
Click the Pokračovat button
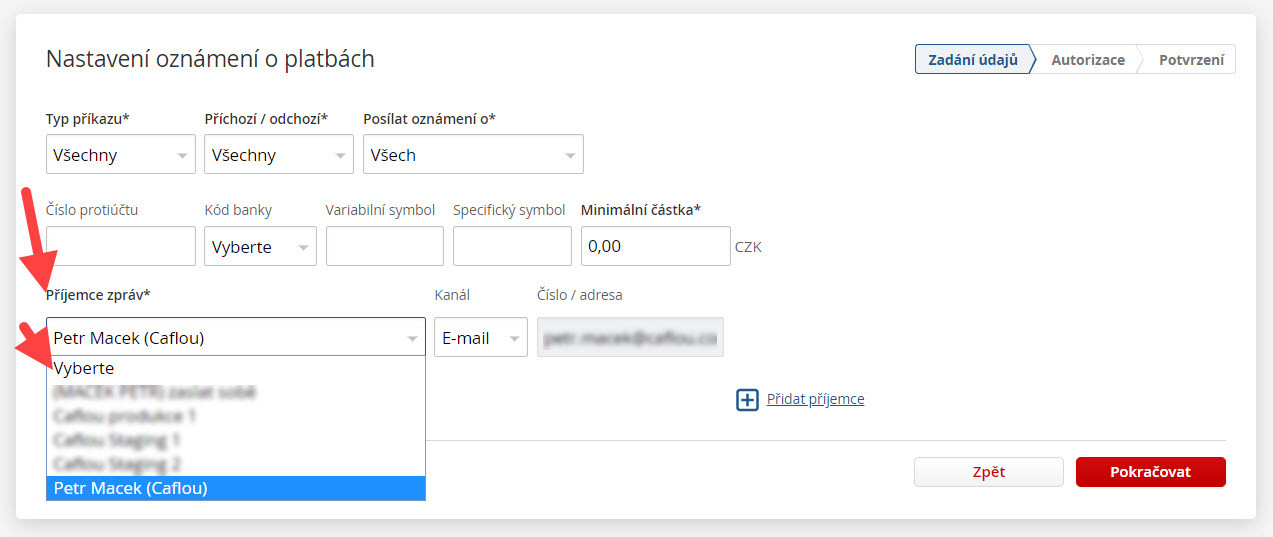pos(1150,472)
